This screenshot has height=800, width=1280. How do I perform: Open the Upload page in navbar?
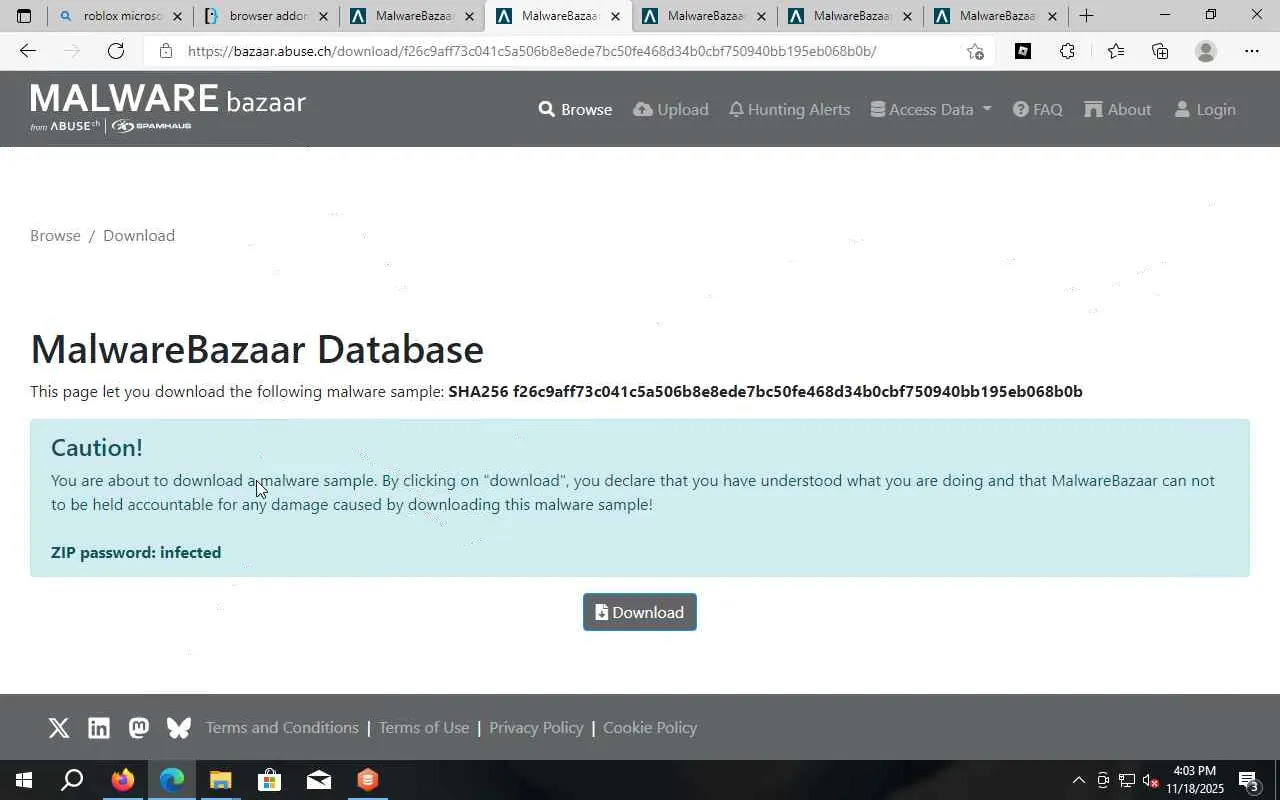(671, 109)
